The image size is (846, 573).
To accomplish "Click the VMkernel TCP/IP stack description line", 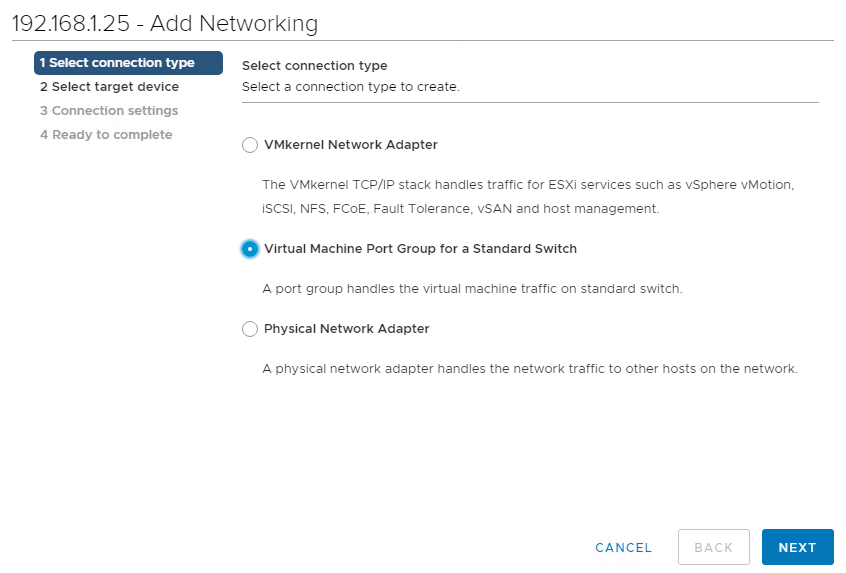I will pyautogui.click(x=528, y=185).
